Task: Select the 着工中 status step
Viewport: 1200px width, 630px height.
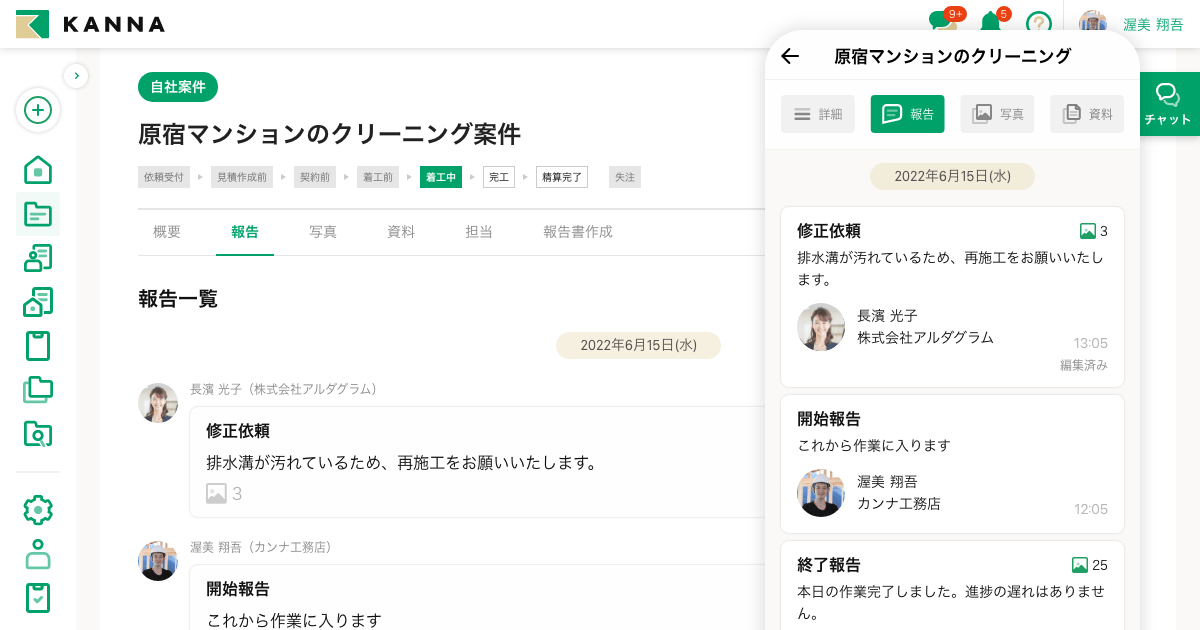Action: 441,177
